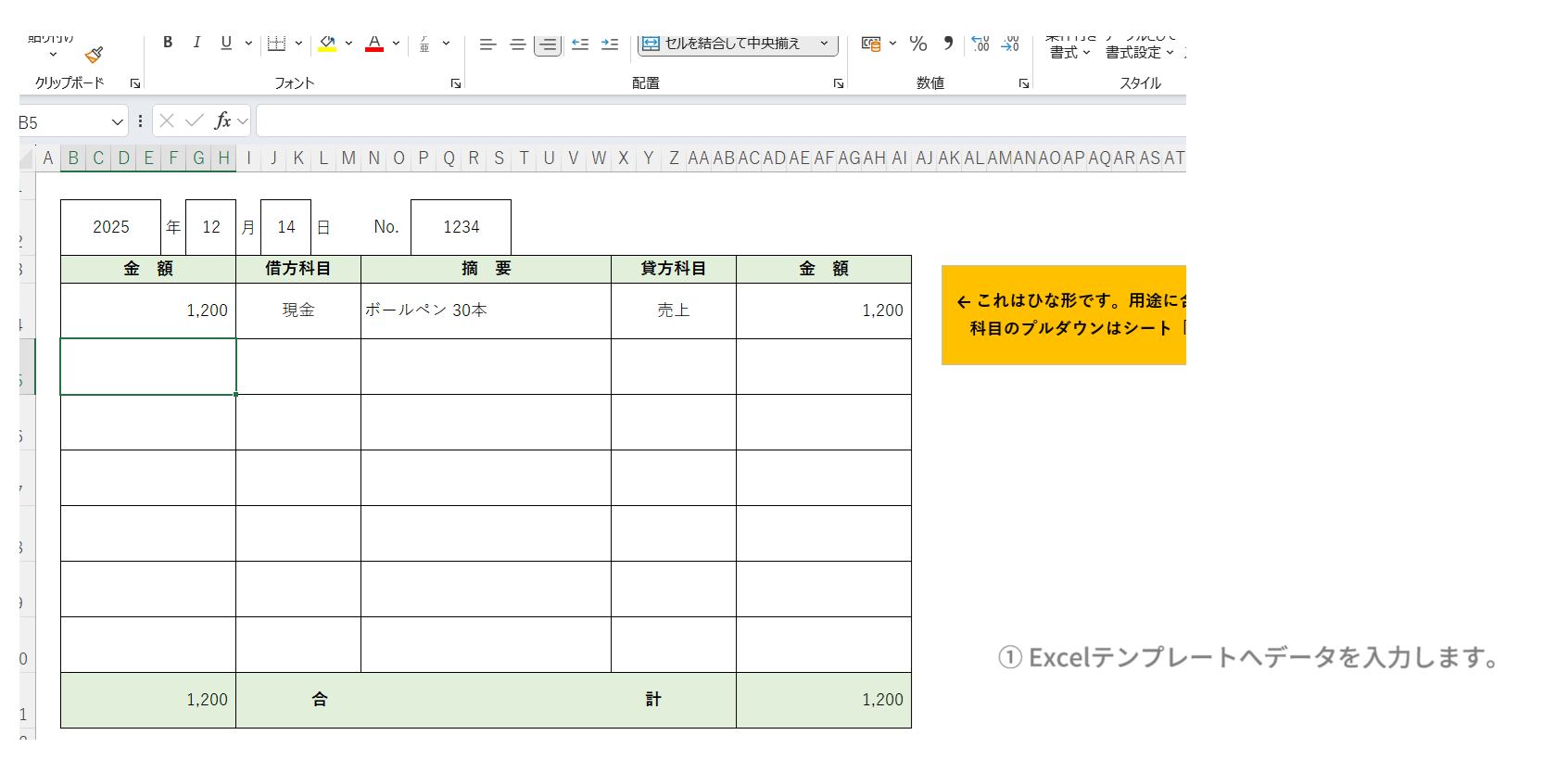Toggle right-align text button
This screenshot has height=773, width=1568.
(548, 44)
